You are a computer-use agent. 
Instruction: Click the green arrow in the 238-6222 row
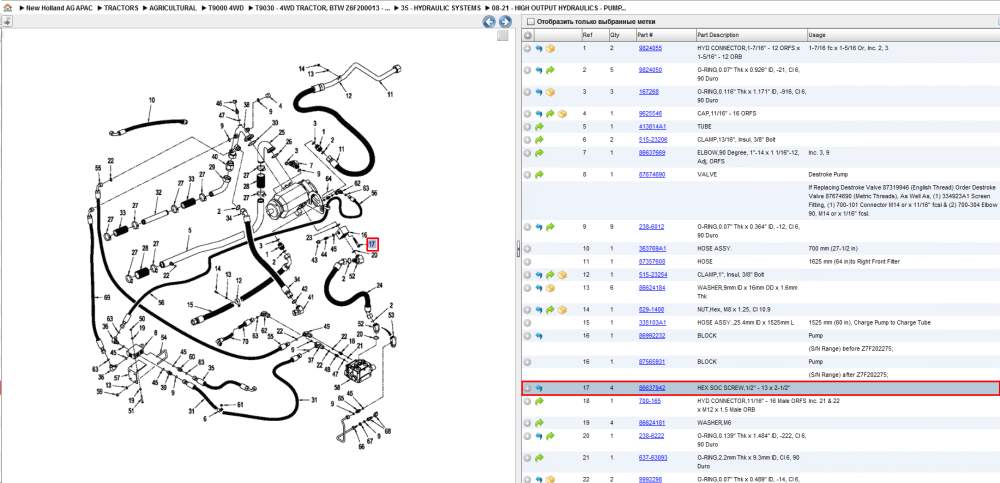(550, 436)
